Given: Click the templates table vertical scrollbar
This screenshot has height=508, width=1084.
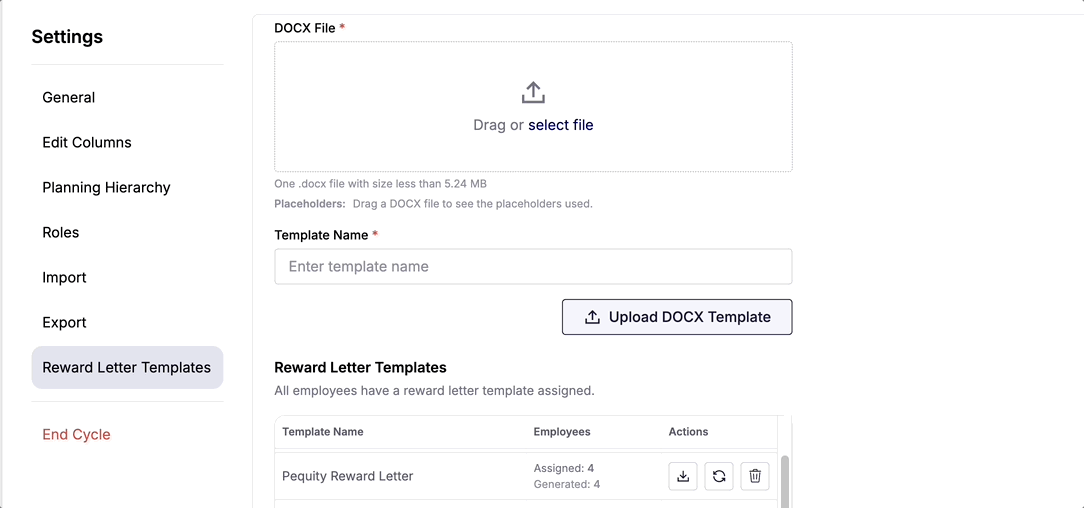Looking at the screenshot, I should pyautogui.click(x=785, y=480).
